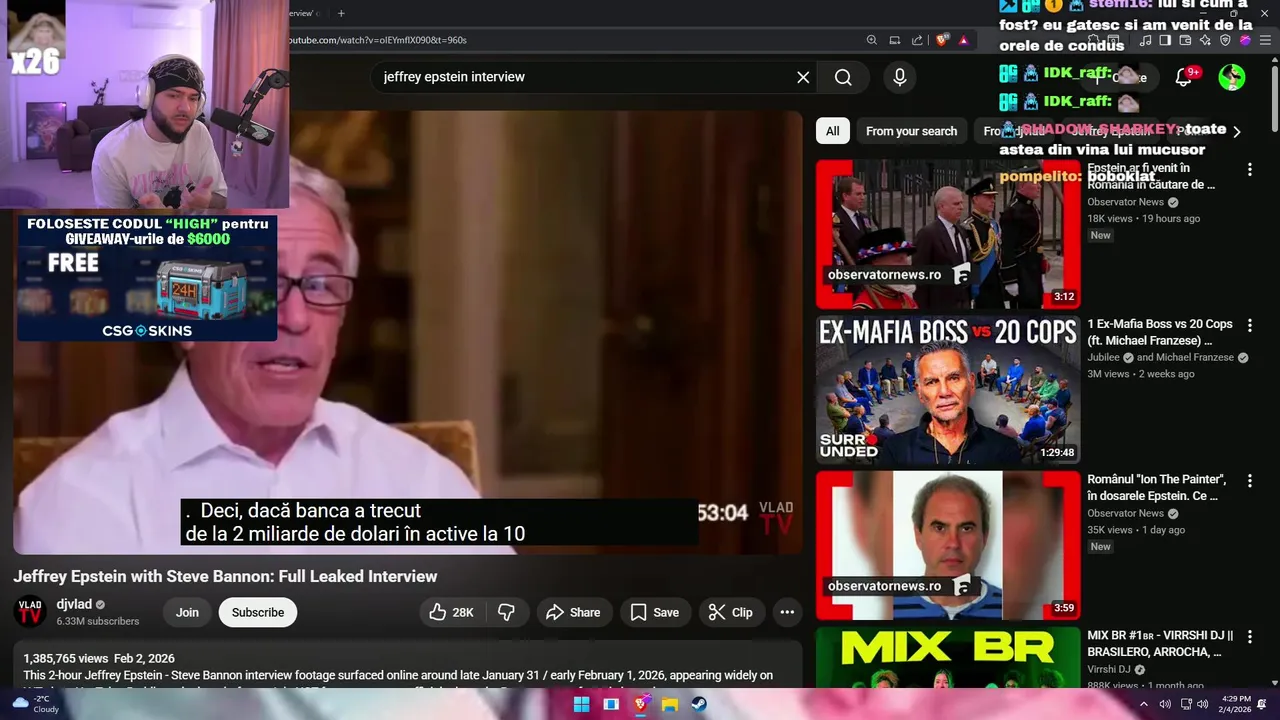Like the video with thumbs up
The image size is (1280, 720).
(450, 612)
